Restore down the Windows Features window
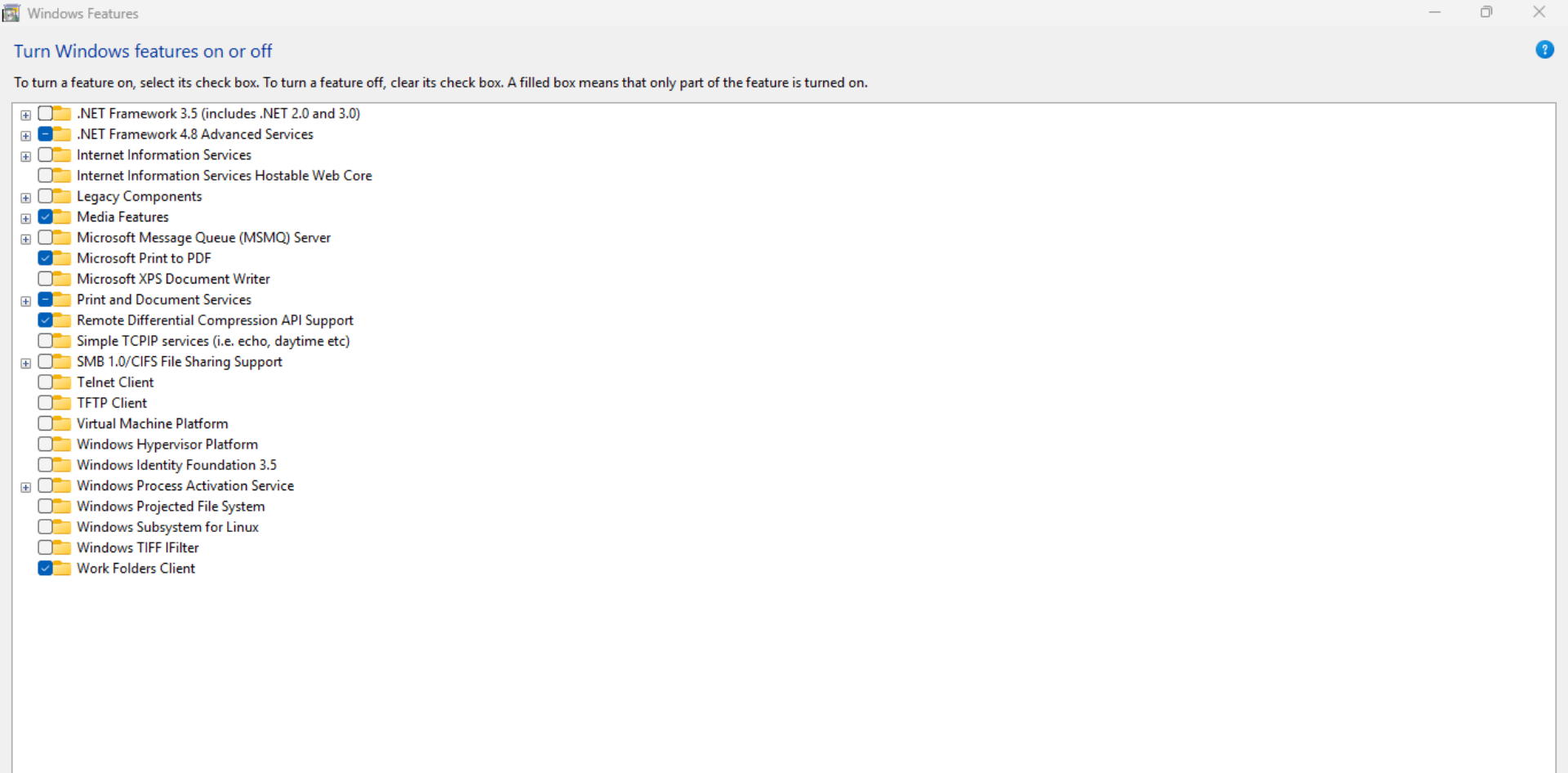 pyautogui.click(x=1486, y=12)
